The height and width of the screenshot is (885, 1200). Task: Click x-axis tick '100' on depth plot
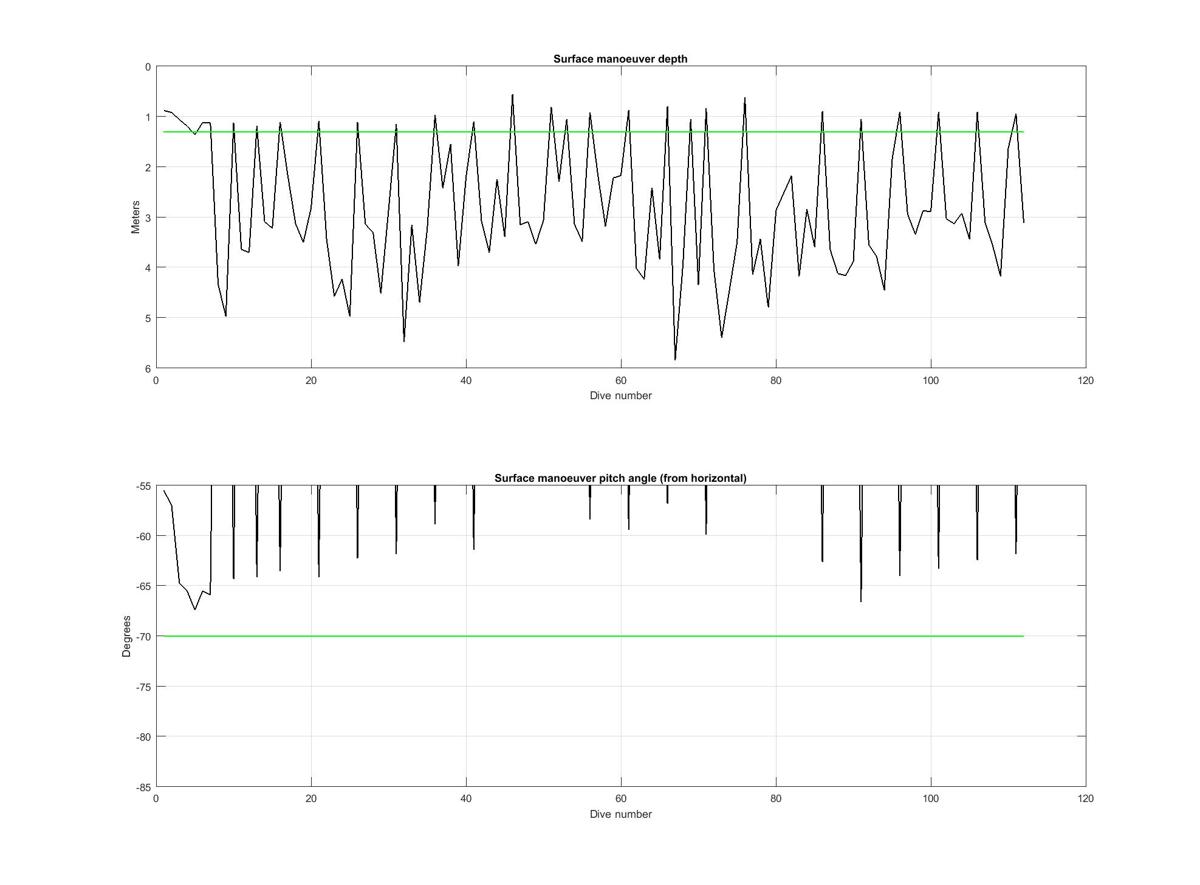931,380
